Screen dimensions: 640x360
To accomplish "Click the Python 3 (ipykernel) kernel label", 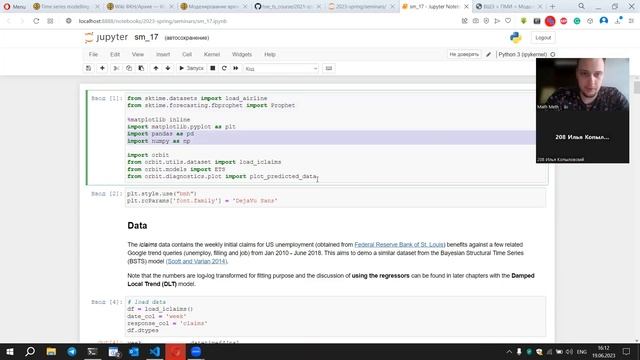I will [522, 54].
